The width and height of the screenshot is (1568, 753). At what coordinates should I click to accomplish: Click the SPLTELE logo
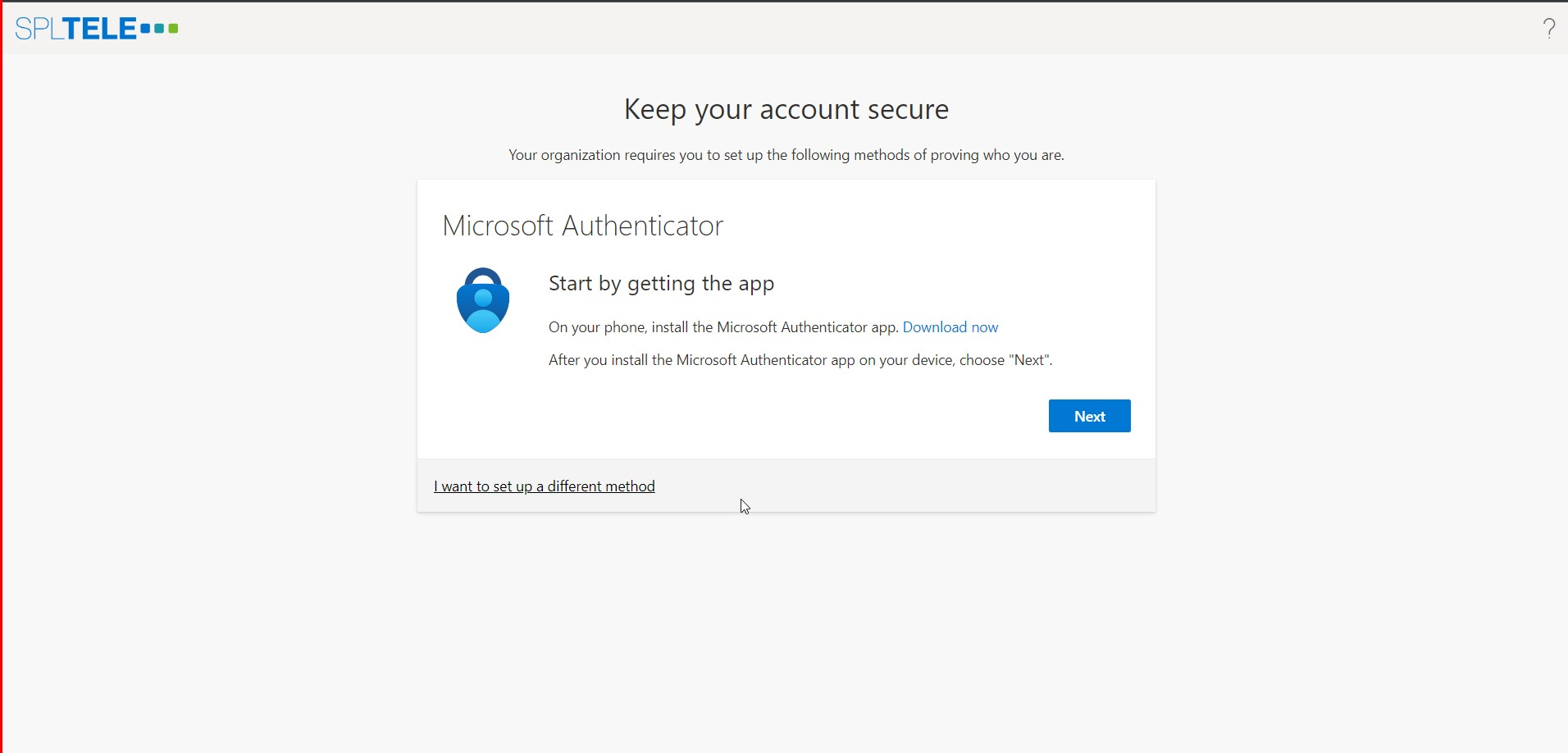coord(97,29)
